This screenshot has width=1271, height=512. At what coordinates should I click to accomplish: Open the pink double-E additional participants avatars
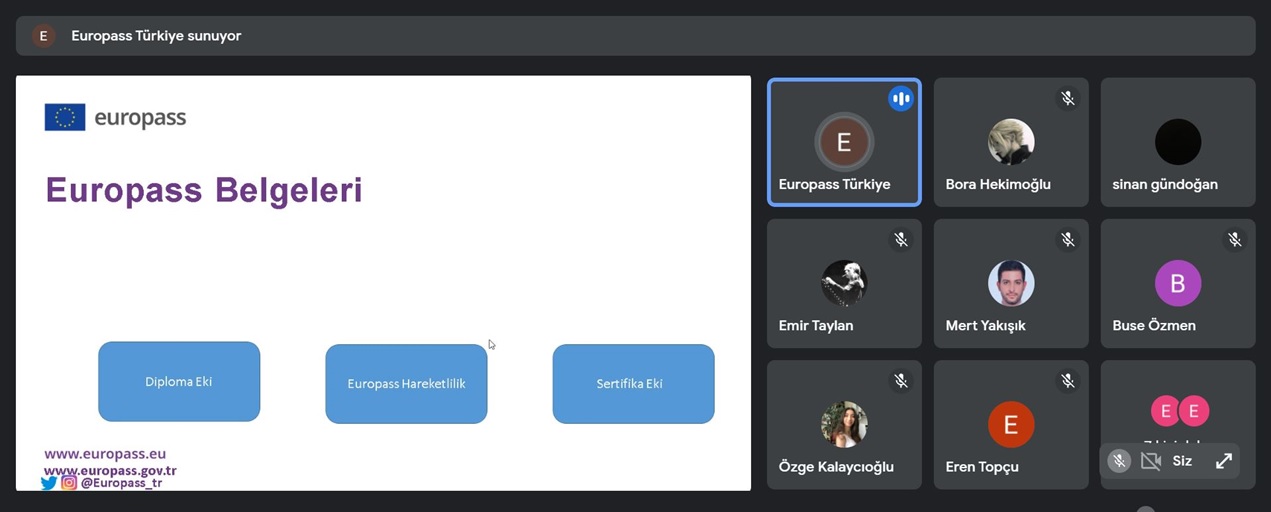click(x=1180, y=411)
